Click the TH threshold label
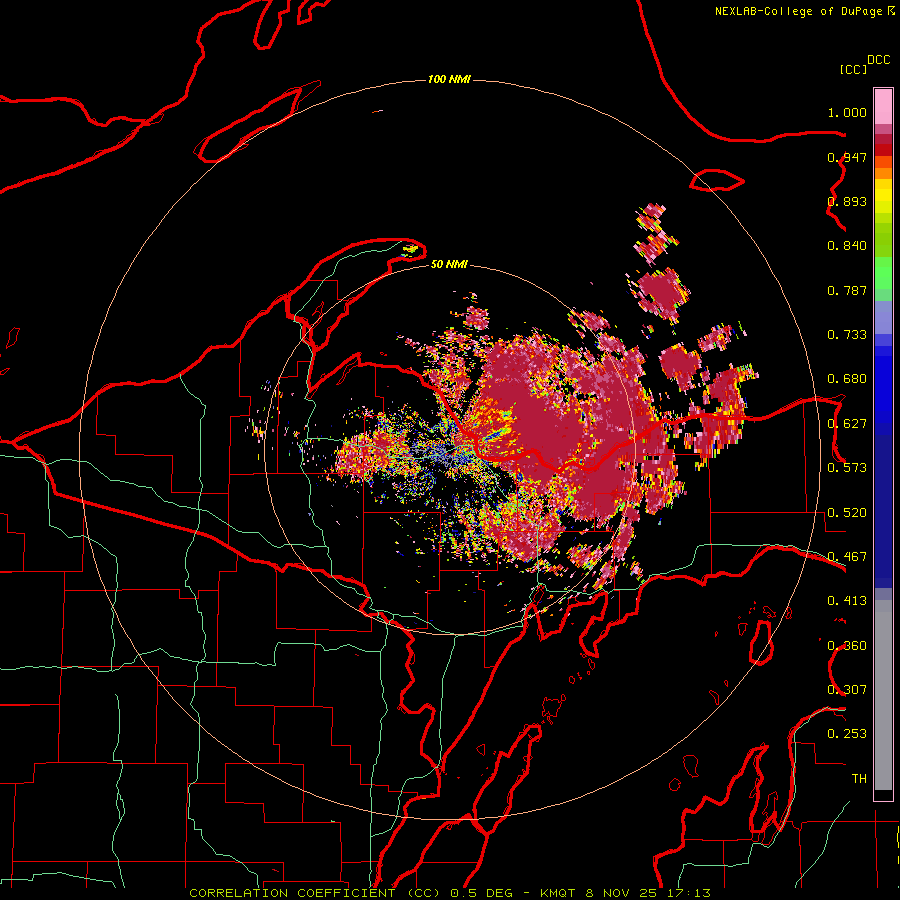The width and height of the screenshot is (900, 900). tap(859, 779)
